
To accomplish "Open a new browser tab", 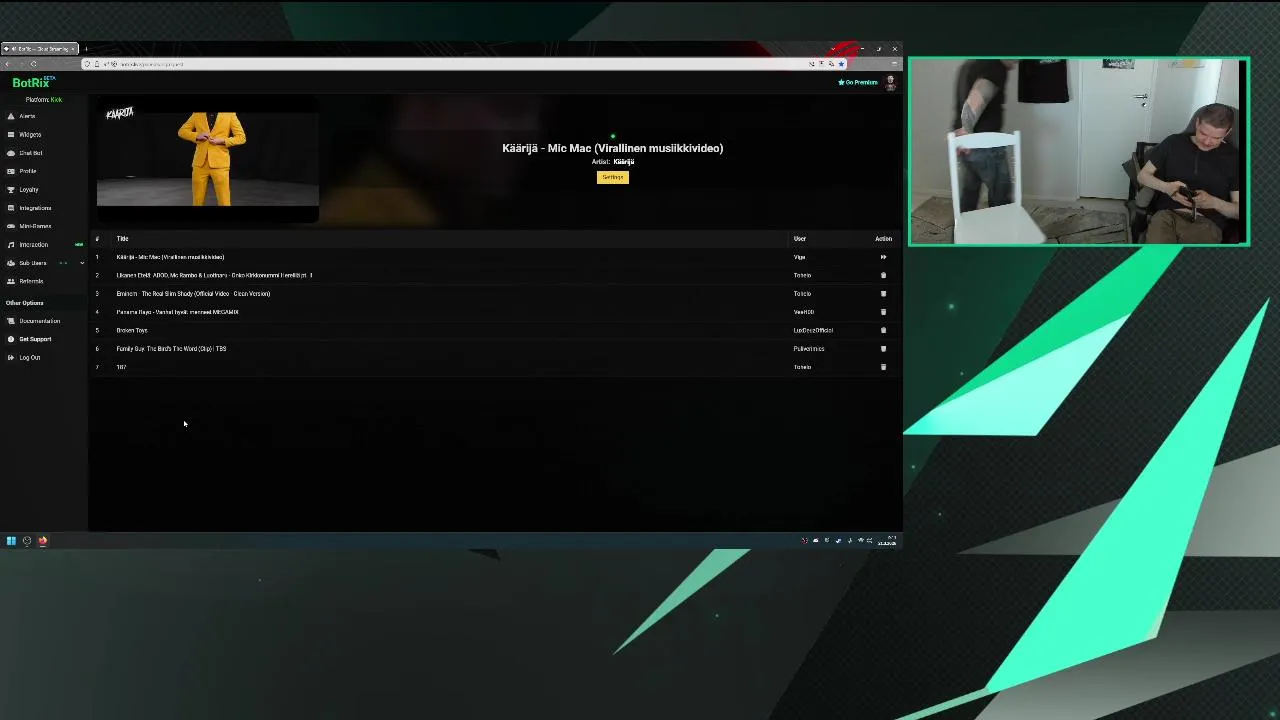I will pos(86,49).
